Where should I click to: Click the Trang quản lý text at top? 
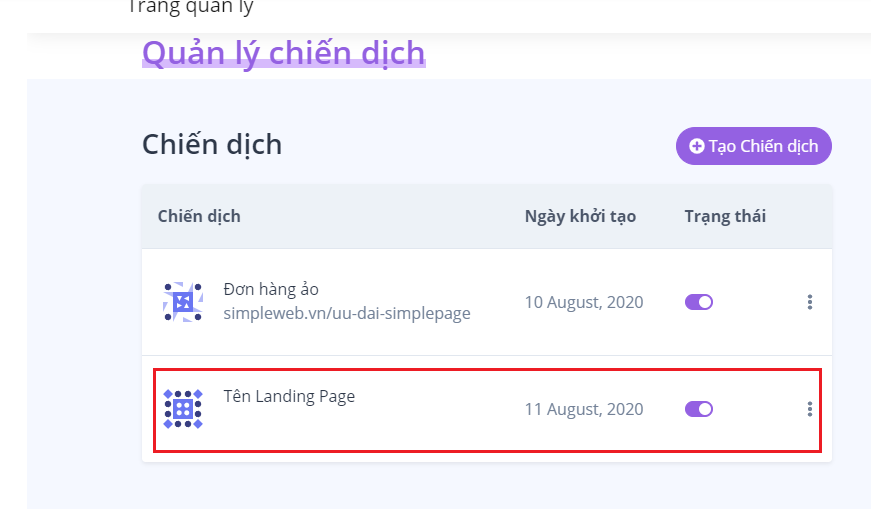[191, 8]
